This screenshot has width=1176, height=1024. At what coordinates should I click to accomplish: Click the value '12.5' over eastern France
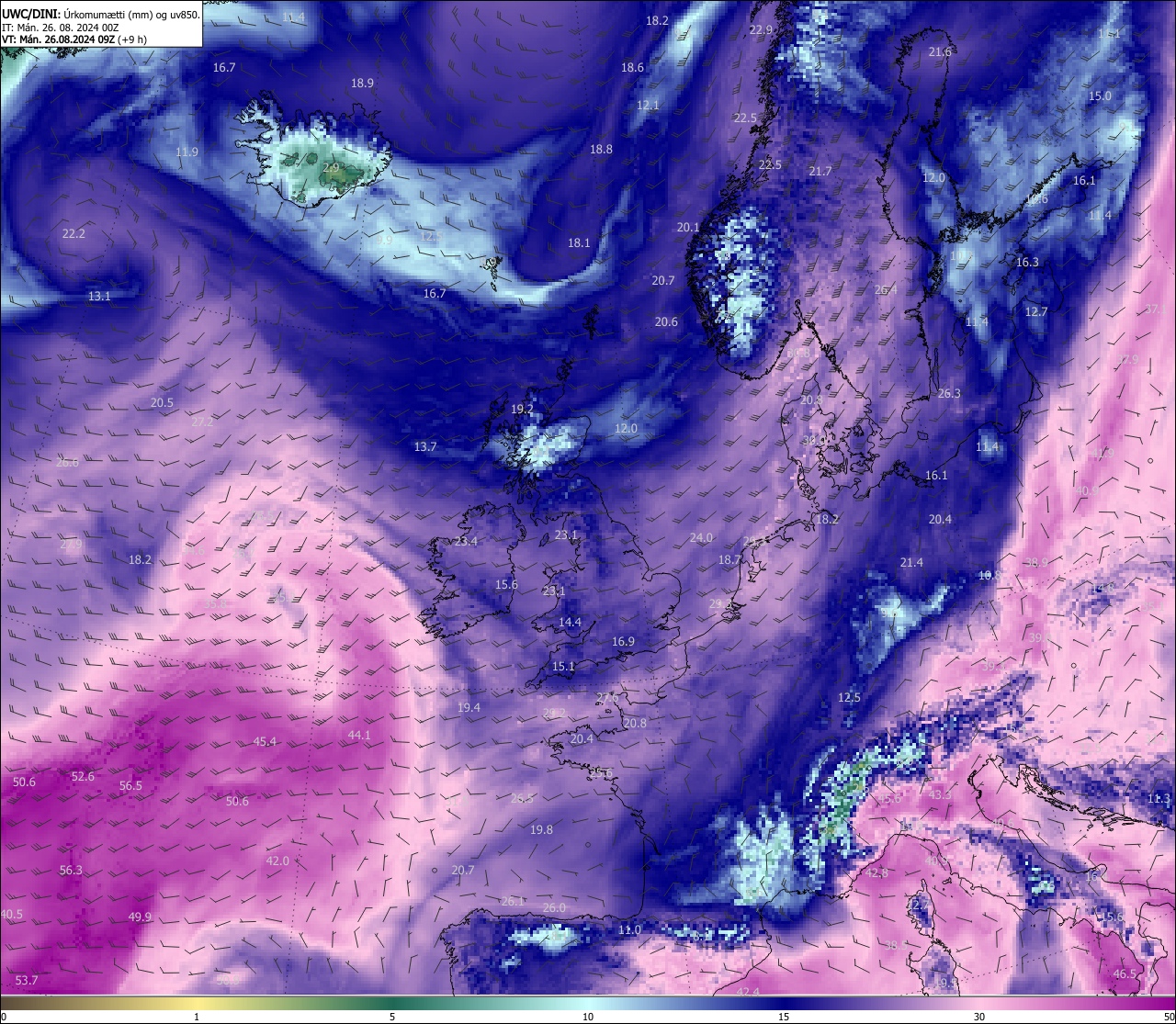(849, 697)
